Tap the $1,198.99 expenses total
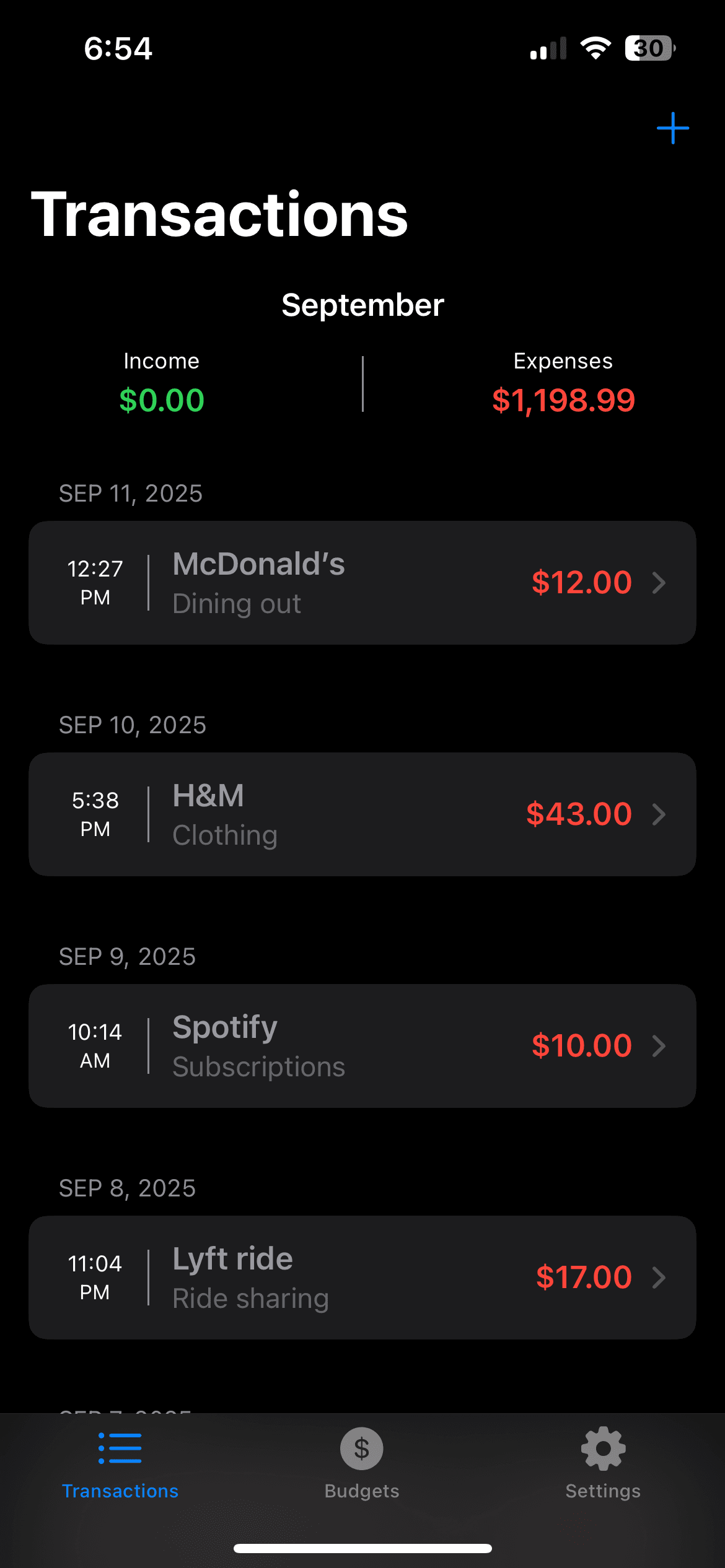Image resolution: width=725 pixels, height=1568 pixels. [x=563, y=400]
